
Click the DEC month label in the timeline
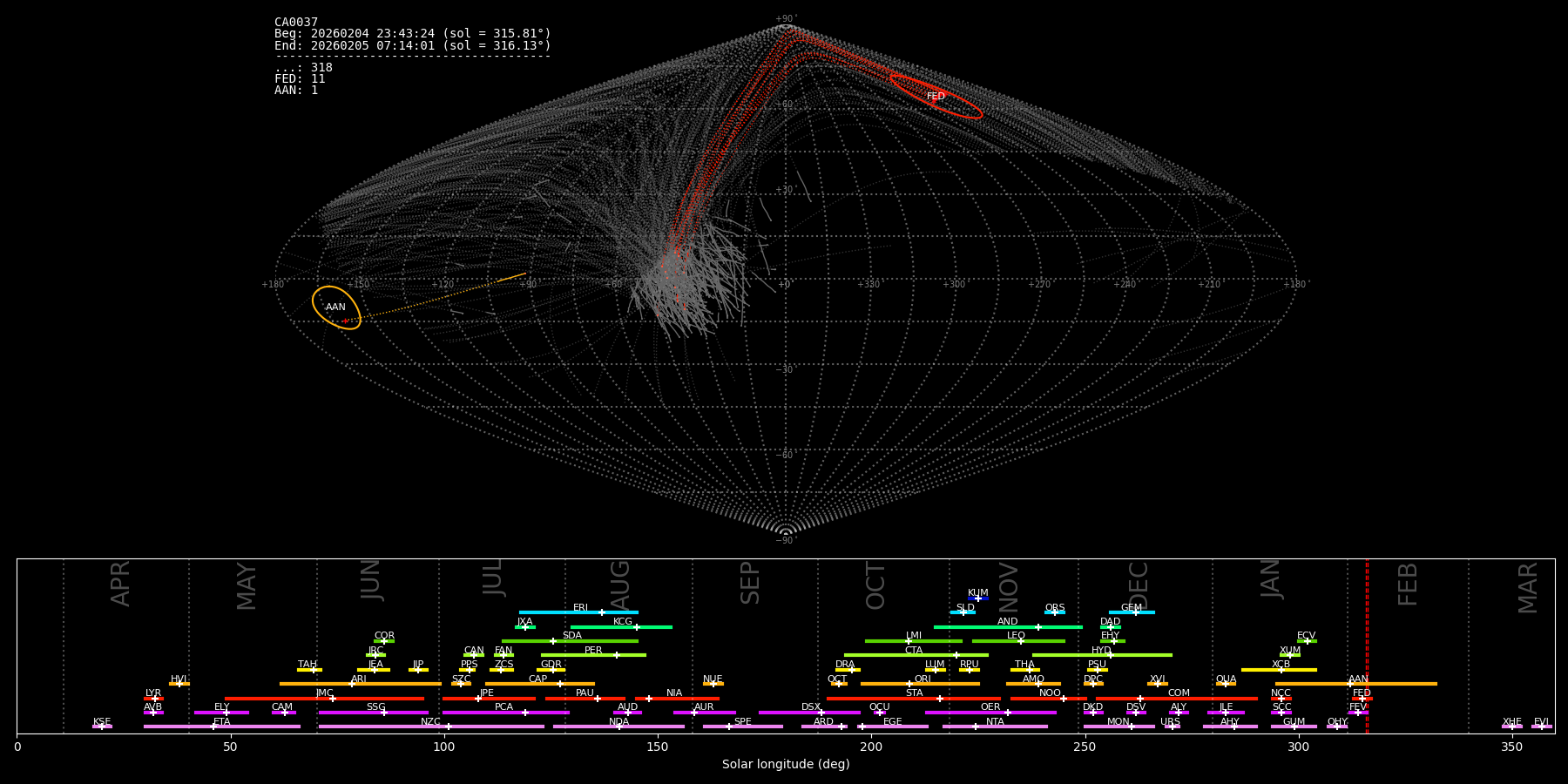click(1139, 585)
